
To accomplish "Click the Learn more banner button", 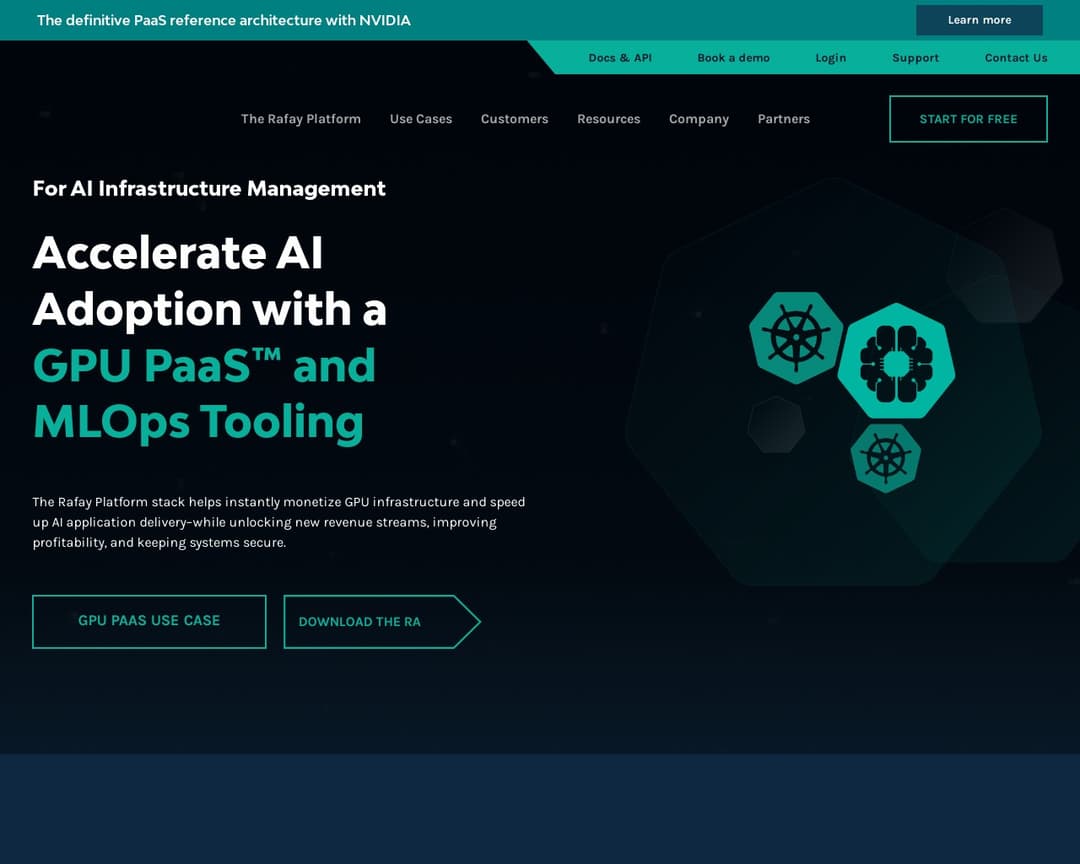I will (x=979, y=20).
